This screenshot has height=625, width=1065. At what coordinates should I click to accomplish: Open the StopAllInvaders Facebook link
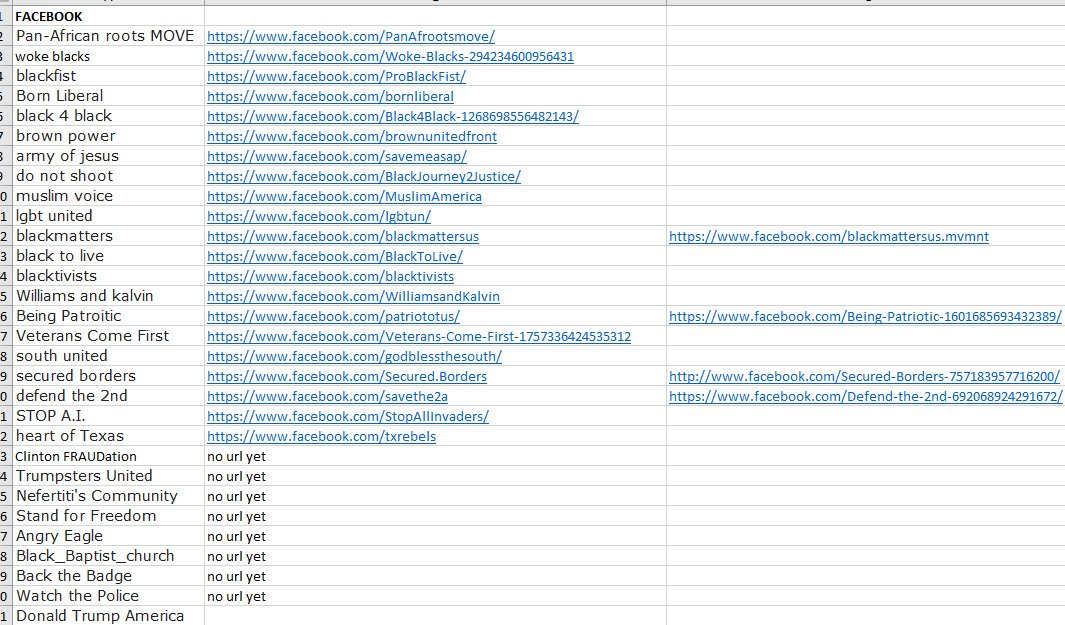pyautogui.click(x=348, y=416)
